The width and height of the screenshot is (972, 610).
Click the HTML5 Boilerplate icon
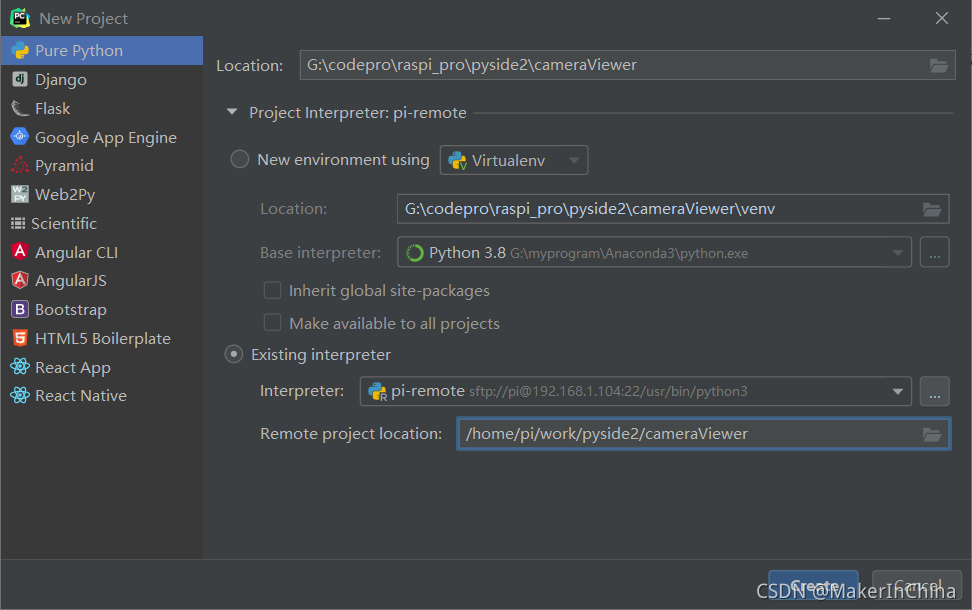(20, 338)
